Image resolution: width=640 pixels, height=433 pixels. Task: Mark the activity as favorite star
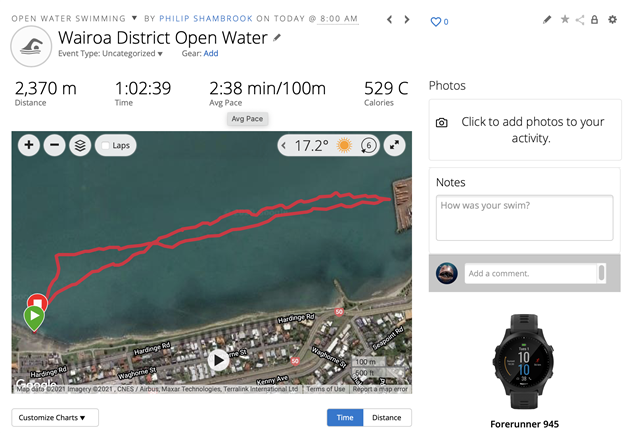point(564,20)
